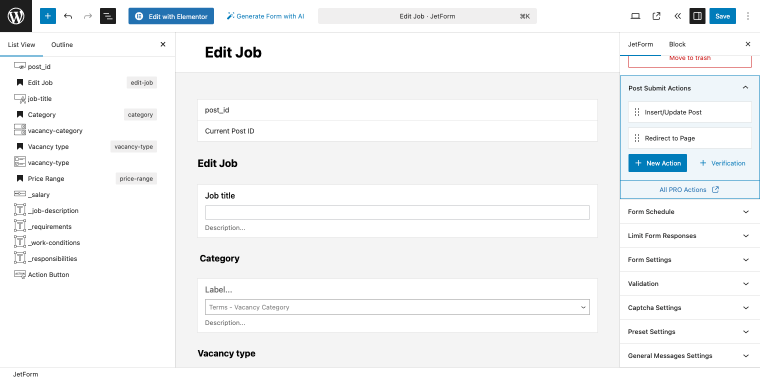Expand the Limit Form Responses panel
The height and width of the screenshot is (380, 760).
(690, 236)
